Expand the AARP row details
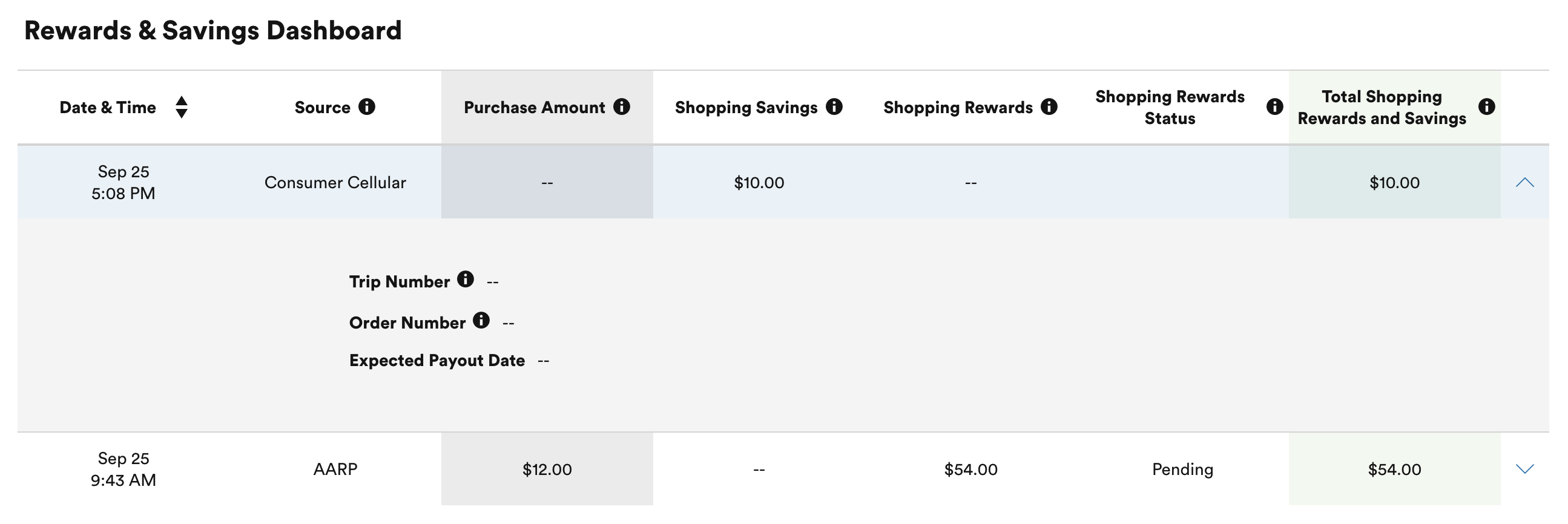The height and width of the screenshot is (524, 1568). tap(1525, 468)
